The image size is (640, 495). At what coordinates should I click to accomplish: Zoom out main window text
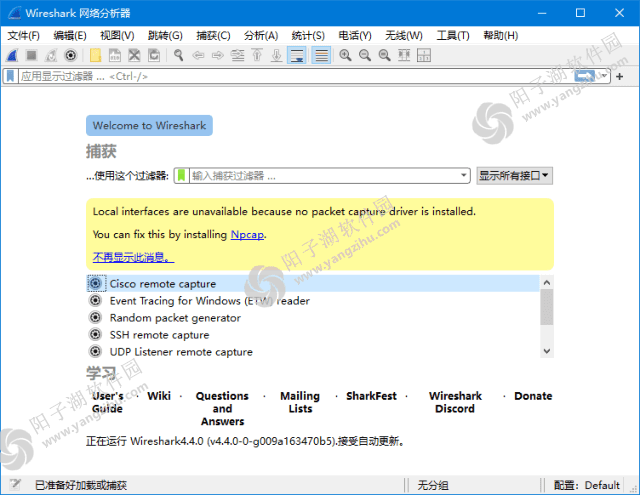click(365, 55)
